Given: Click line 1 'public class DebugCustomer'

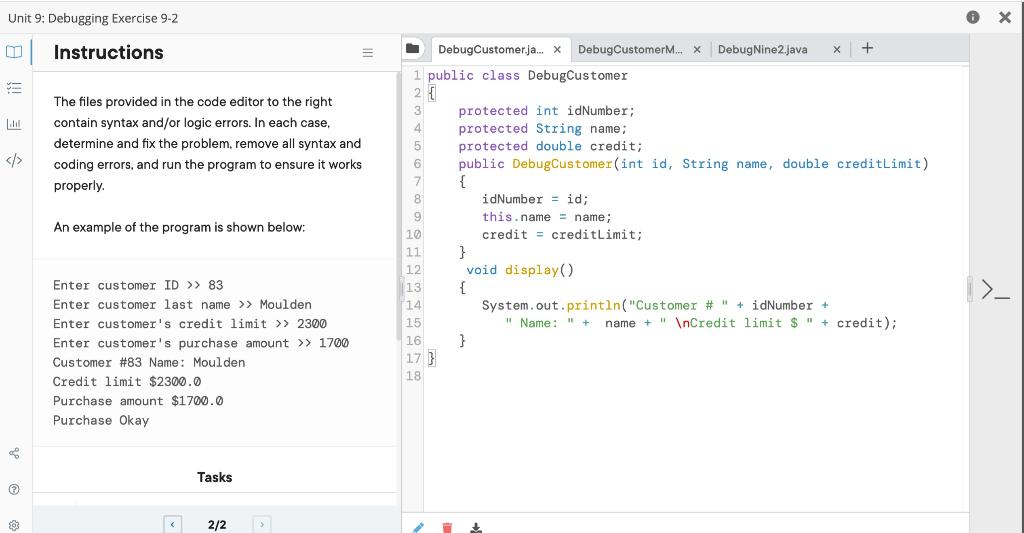Looking at the screenshot, I should tap(528, 76).
